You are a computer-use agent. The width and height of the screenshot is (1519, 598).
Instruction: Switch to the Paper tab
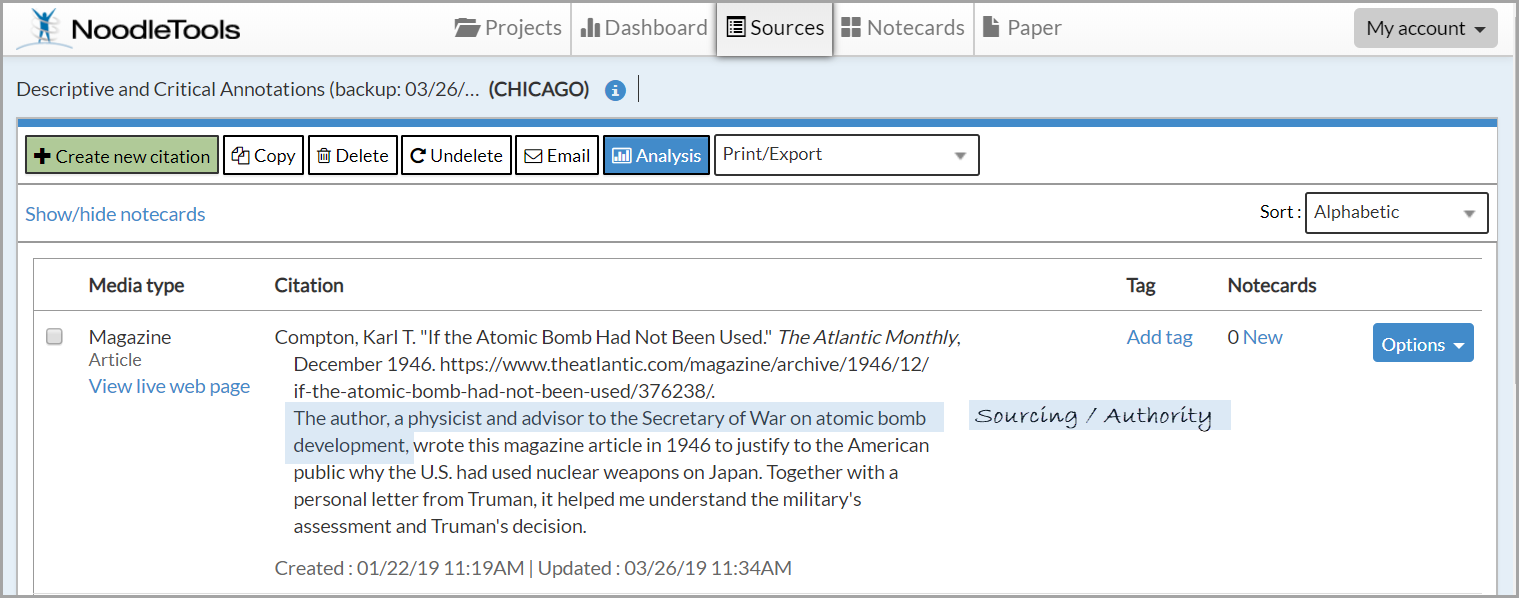(x=1021, y=28)
